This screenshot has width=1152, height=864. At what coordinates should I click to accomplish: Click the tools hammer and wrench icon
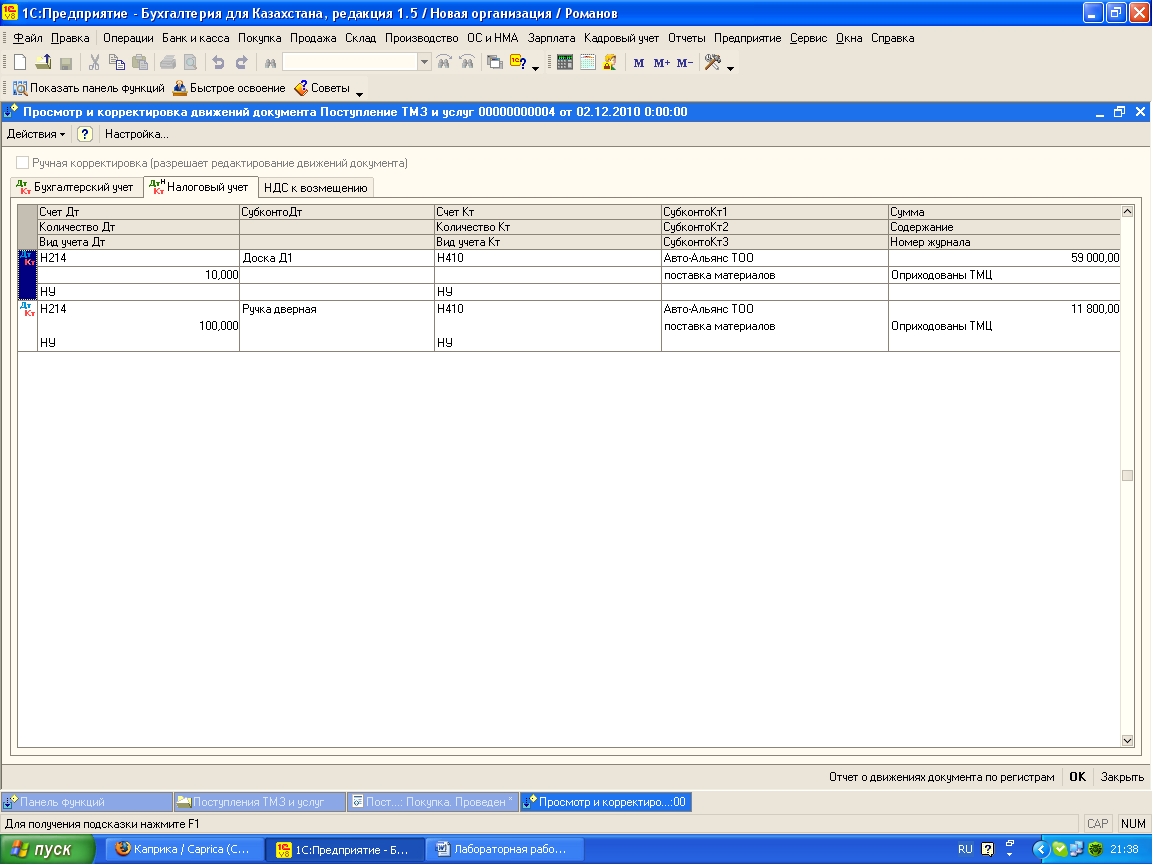(712, 63)
